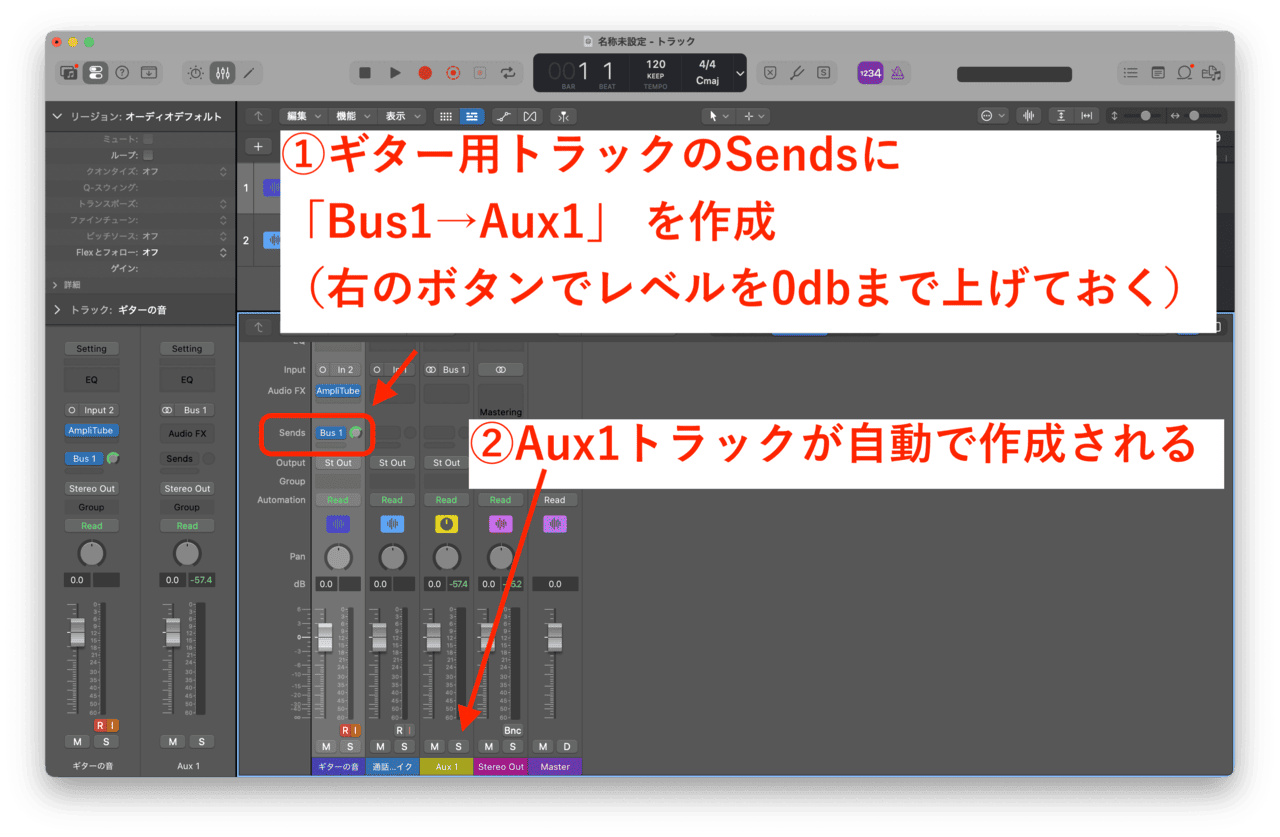Click the pan knob of the mixer Aux 1 strip
1280x837 pixels.
(446, 555)
